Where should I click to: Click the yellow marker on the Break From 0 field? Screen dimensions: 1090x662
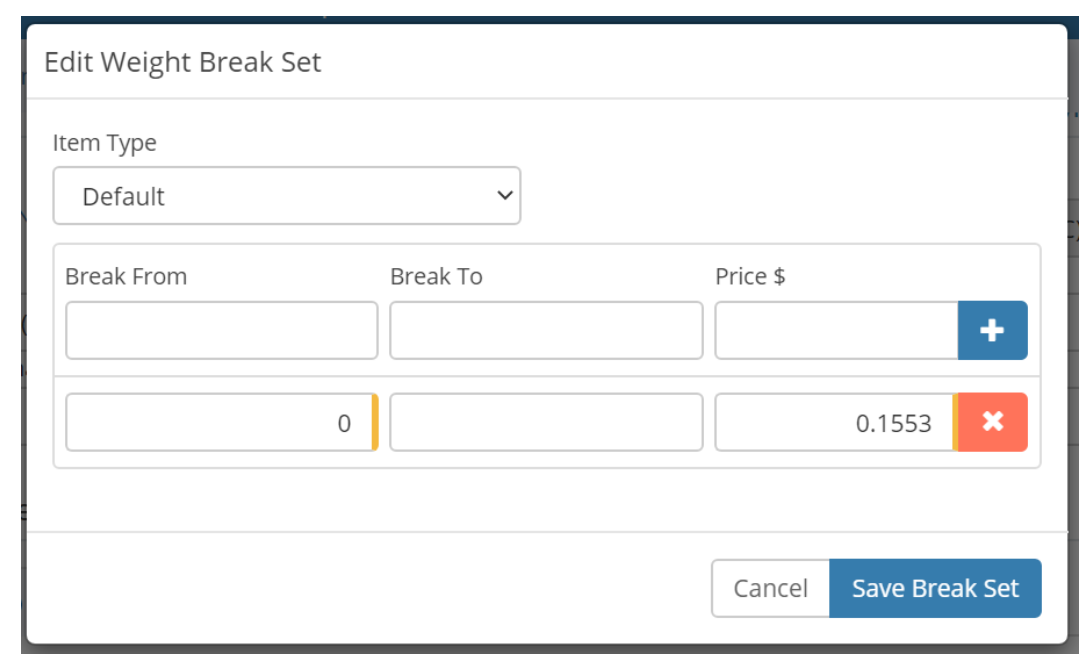pos(375,422)
